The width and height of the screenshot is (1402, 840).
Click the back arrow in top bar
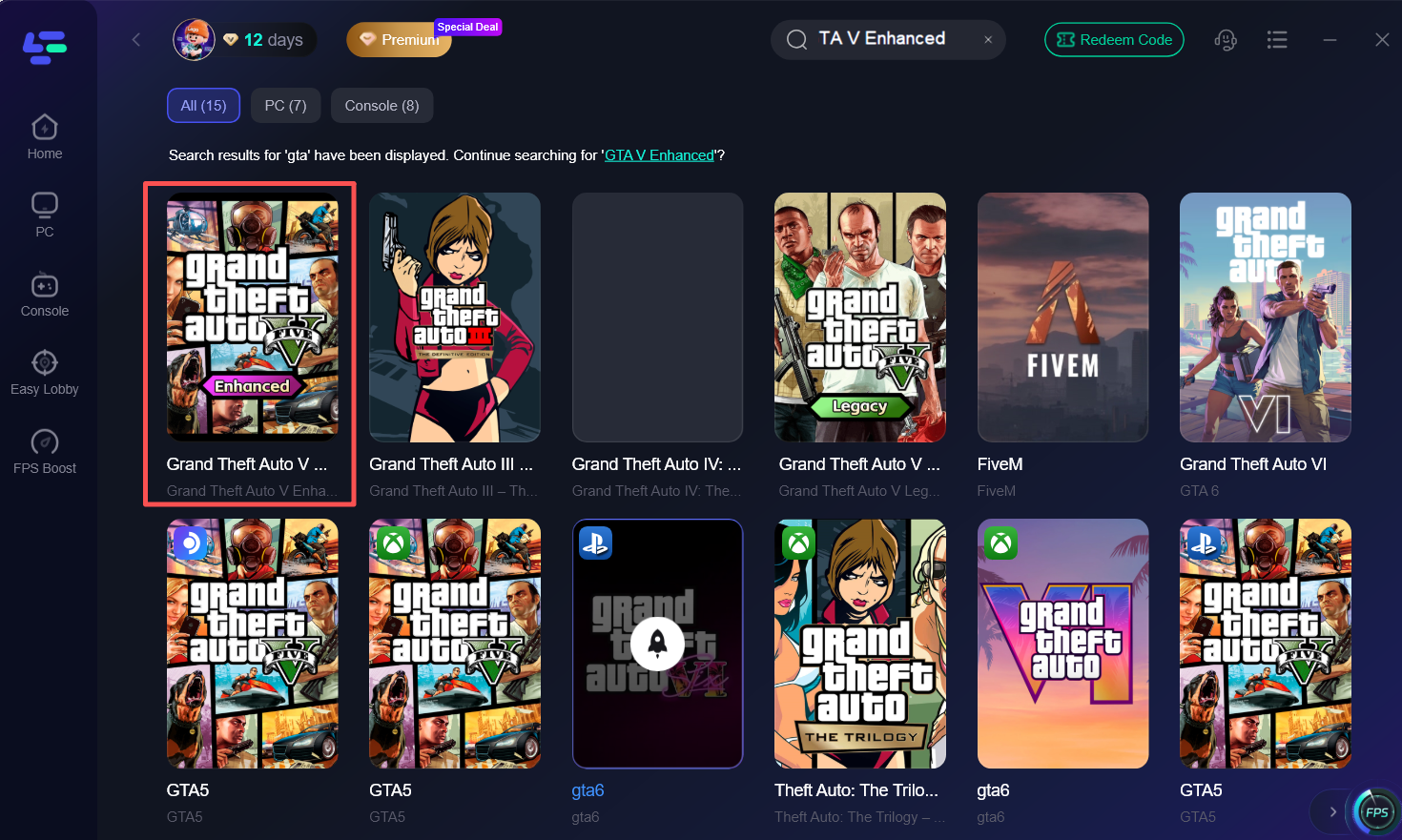coord(136,39)
